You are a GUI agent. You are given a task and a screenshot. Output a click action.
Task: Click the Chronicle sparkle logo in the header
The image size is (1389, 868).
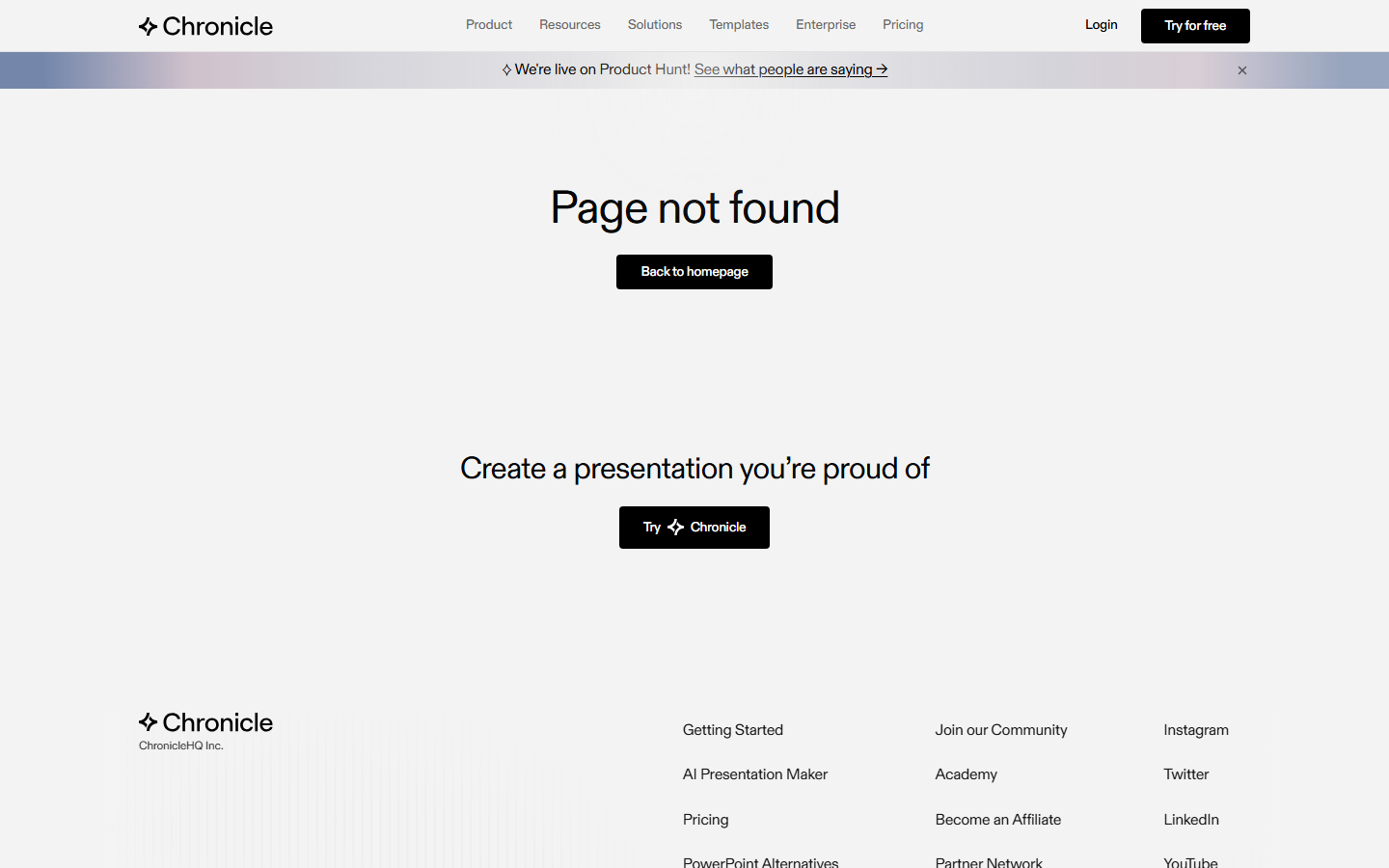coord(149,26)
